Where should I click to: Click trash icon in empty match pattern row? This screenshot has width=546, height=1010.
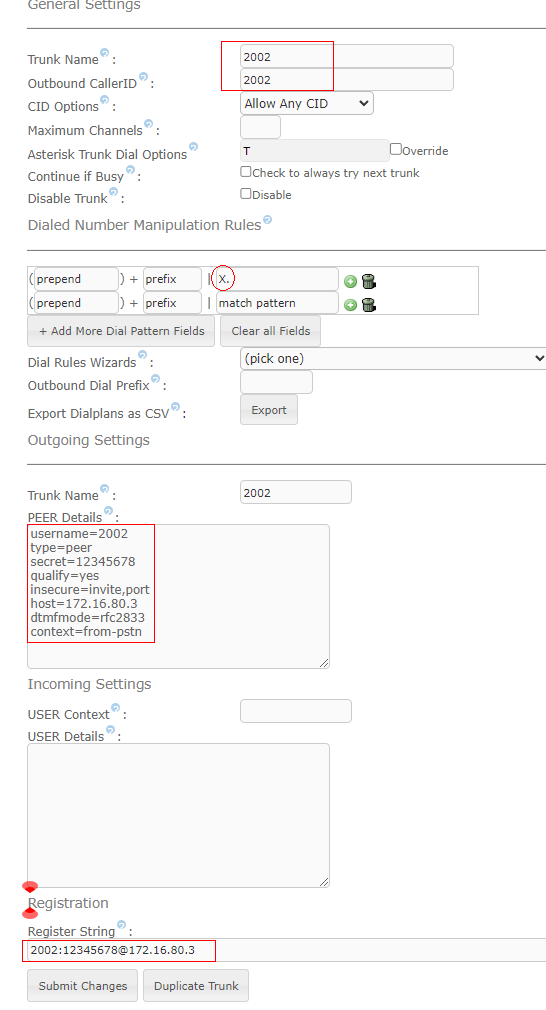tap(369, 304)
